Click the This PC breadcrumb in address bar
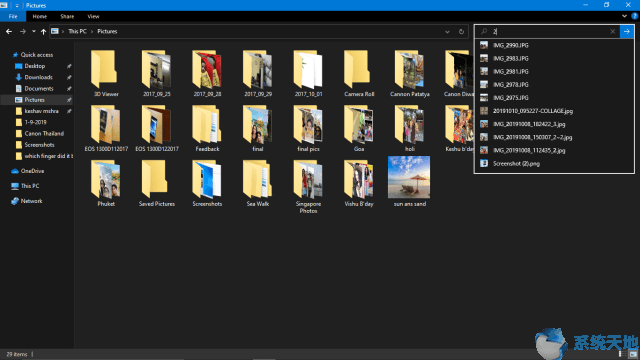This screenshot has width=640, height=360. point(77,31)
